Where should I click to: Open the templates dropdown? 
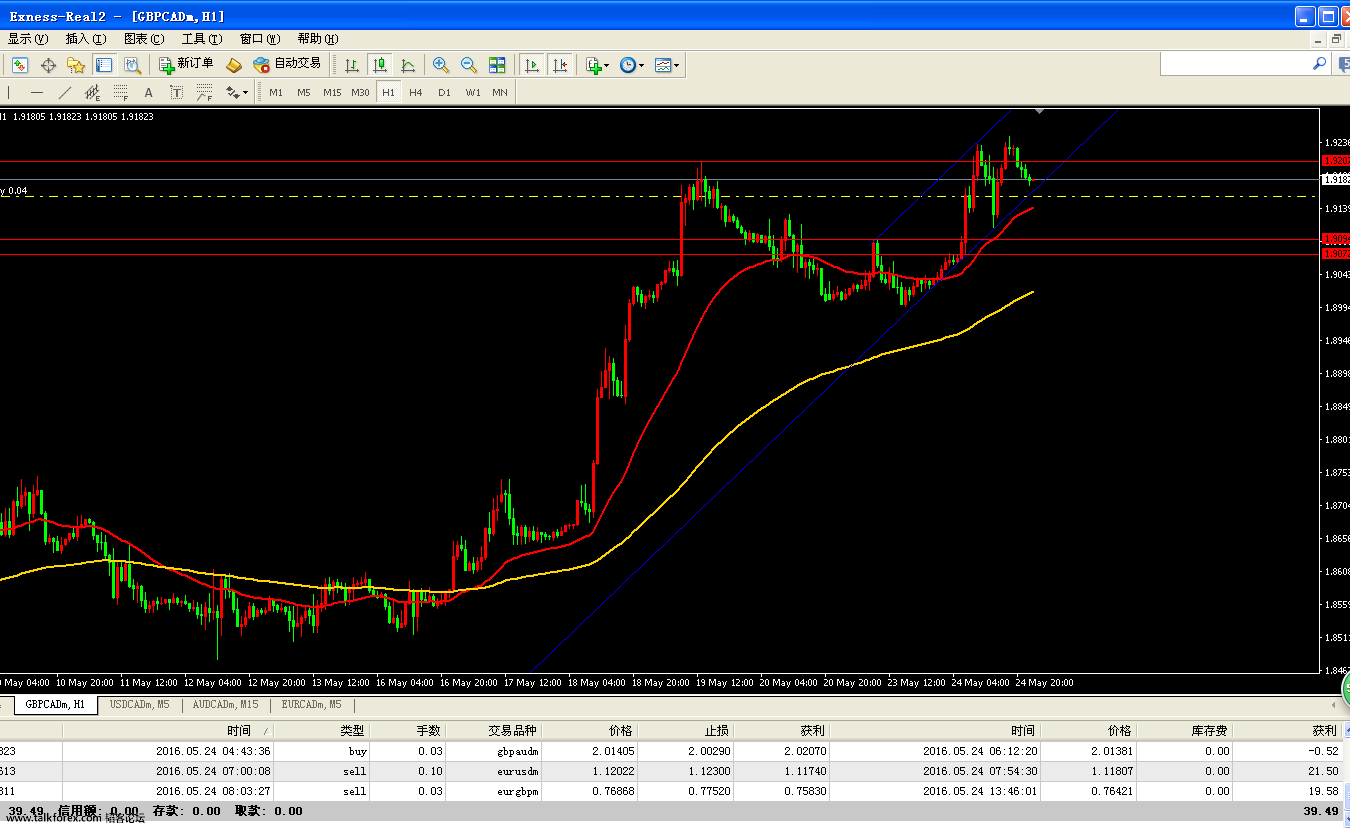coord(667,65)
